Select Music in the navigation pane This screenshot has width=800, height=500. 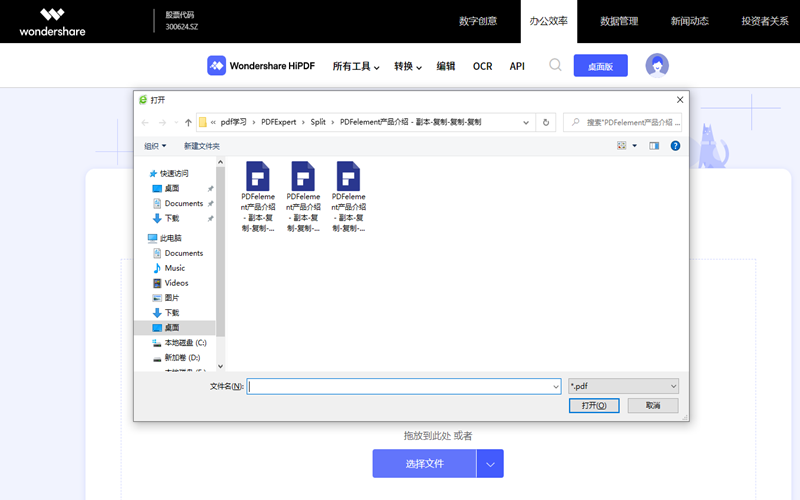click(x=174, y=268)
